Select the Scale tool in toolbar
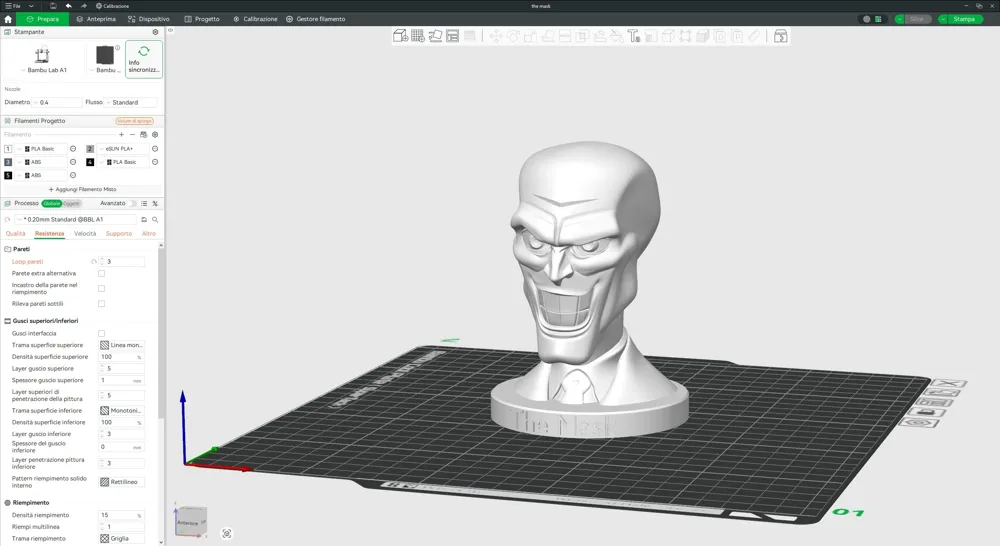This screenshot has height=546, width=1000. tap(531, 36)
